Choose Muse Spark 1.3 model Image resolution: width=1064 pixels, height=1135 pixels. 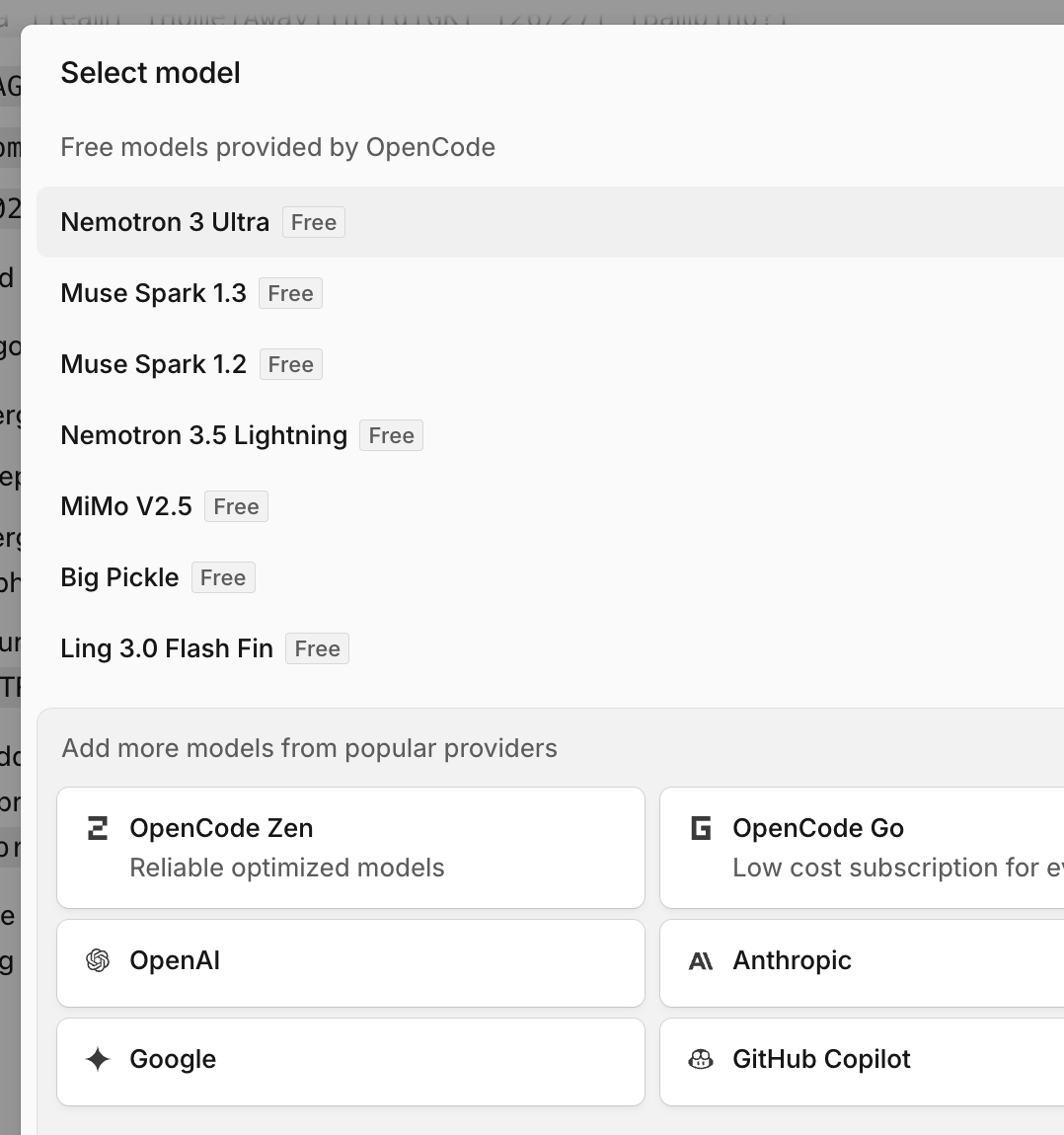(x=550, y=293)
